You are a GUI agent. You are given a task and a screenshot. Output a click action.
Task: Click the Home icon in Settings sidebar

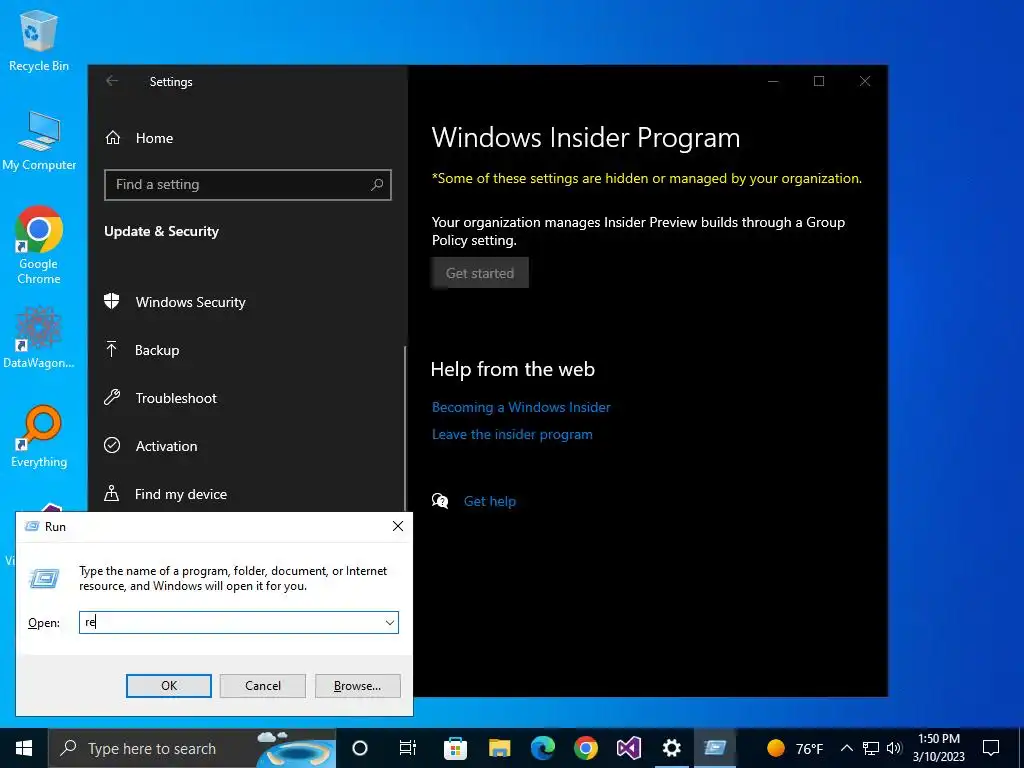point(113,138)
